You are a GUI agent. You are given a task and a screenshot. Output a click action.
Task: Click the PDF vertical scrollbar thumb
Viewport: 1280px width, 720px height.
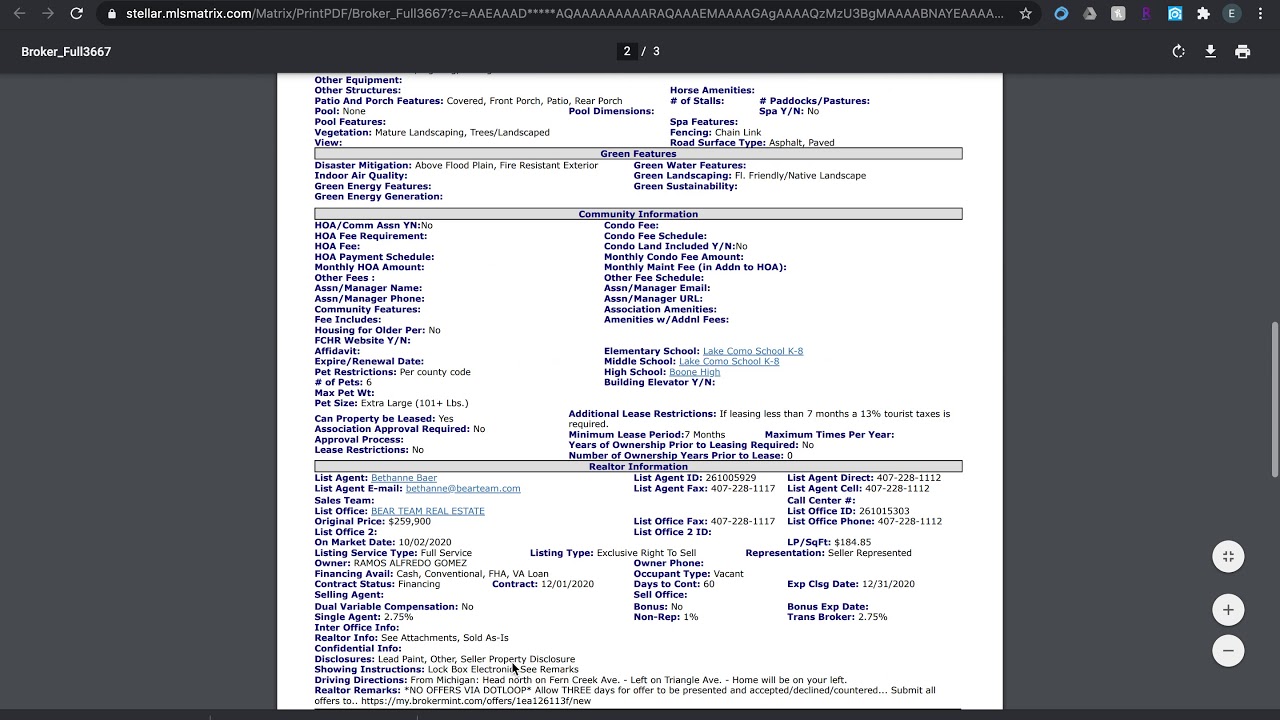[1274, 400]
